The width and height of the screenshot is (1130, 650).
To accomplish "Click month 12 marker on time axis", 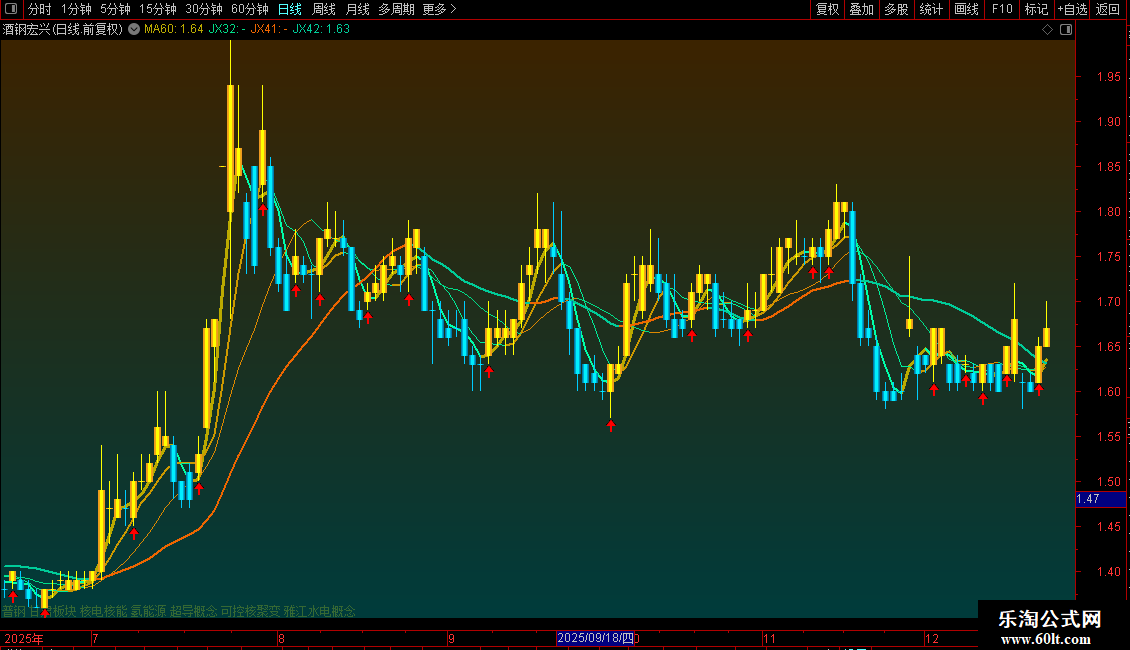I will pyautogui.click(x=932, y=638).
